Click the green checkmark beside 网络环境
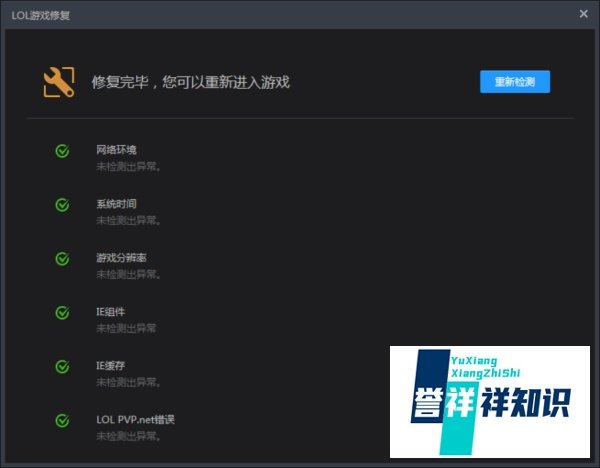600x468 pixels. pos(62,151)
